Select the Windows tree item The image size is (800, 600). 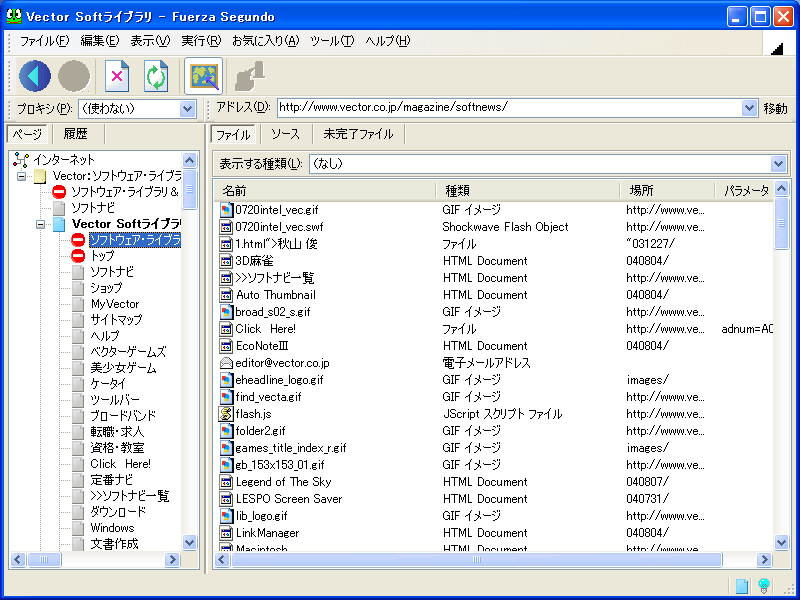112,528
